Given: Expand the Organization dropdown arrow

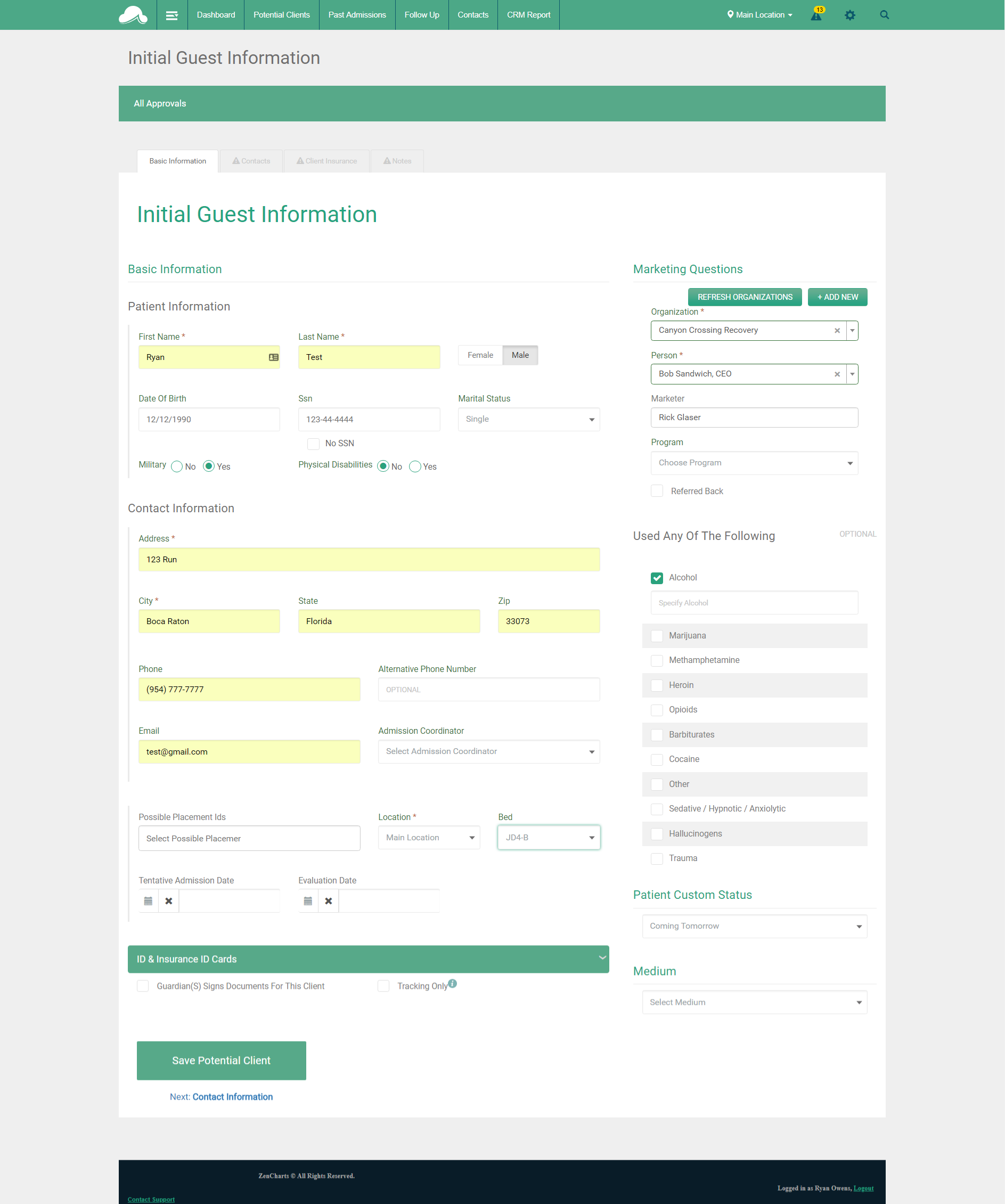Looking at the screenshot, I should click(853, 331).
